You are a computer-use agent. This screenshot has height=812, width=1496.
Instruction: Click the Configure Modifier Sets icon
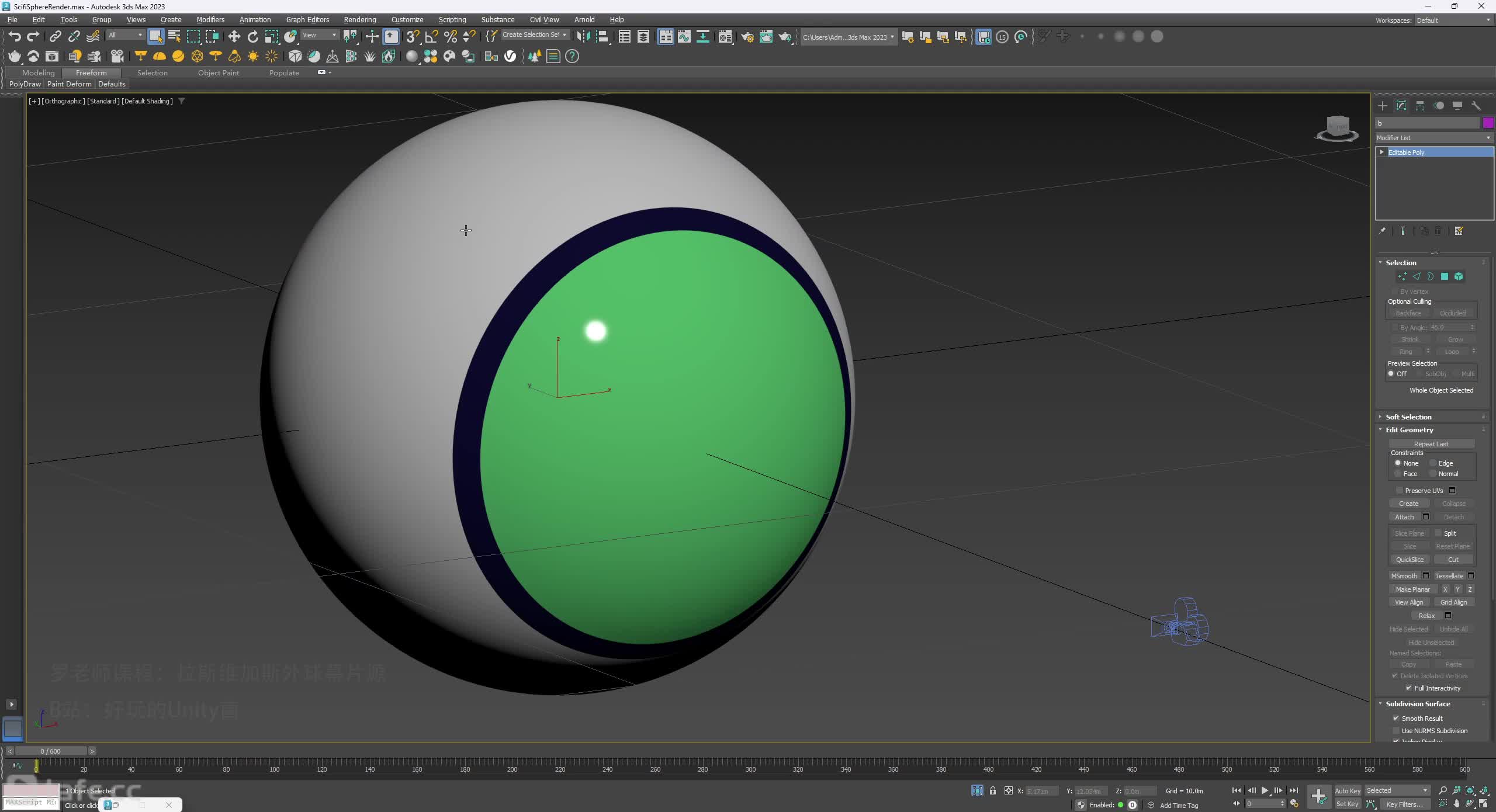click(1459, 231)
